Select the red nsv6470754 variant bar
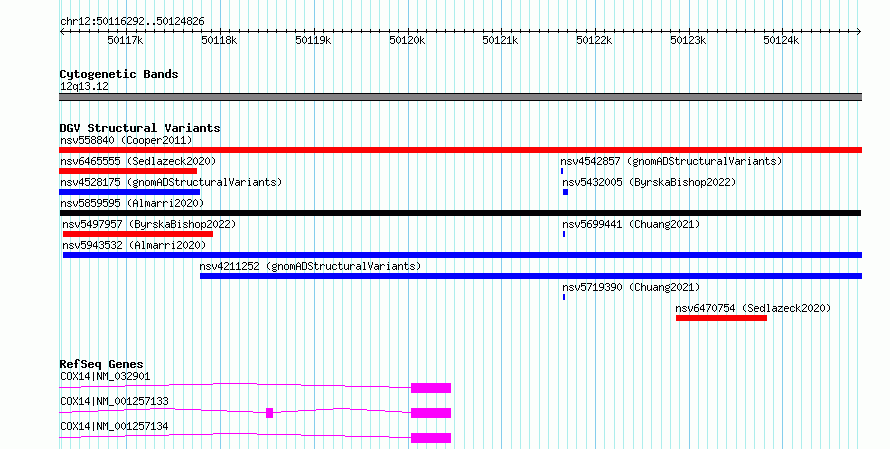Screen dimensions: 890x449 pyautogui.click(x=721, y=318)
